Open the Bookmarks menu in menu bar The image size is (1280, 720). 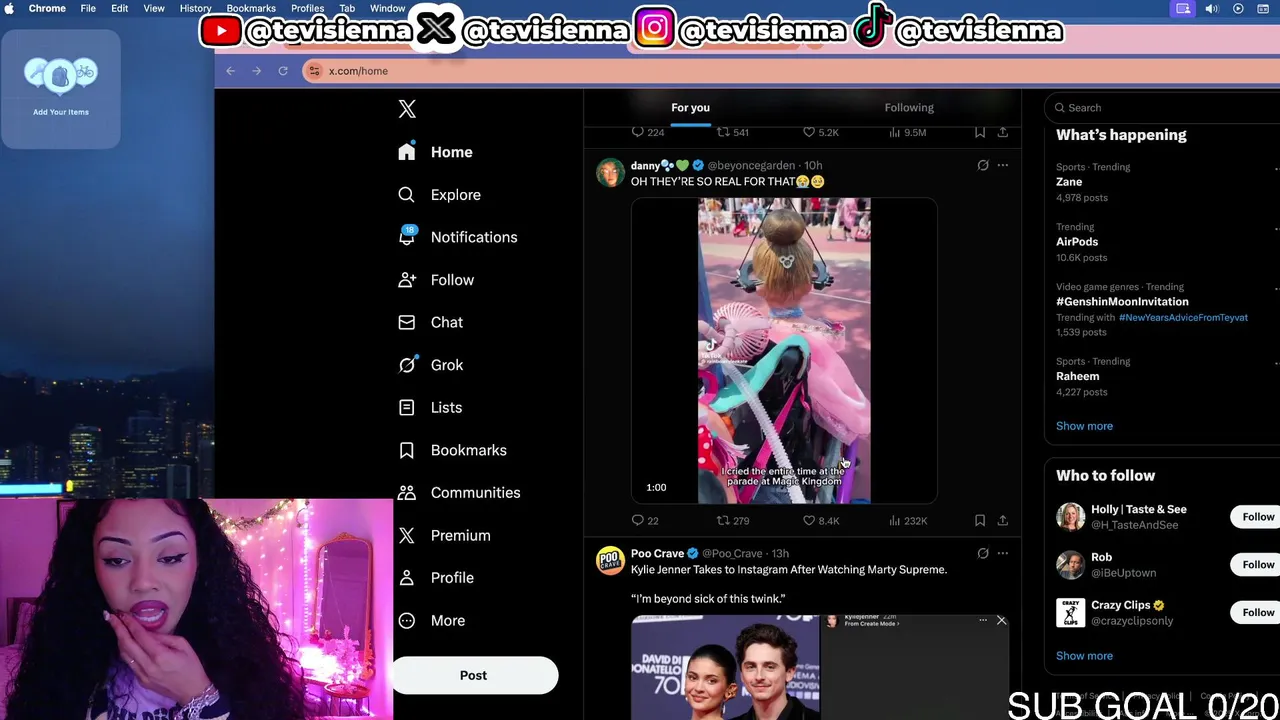click(251, 8)
